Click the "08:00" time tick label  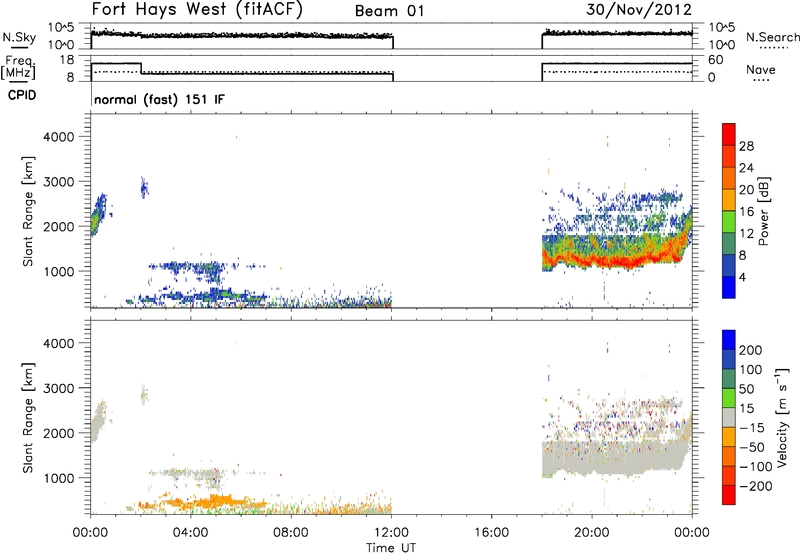coord(291,533)
